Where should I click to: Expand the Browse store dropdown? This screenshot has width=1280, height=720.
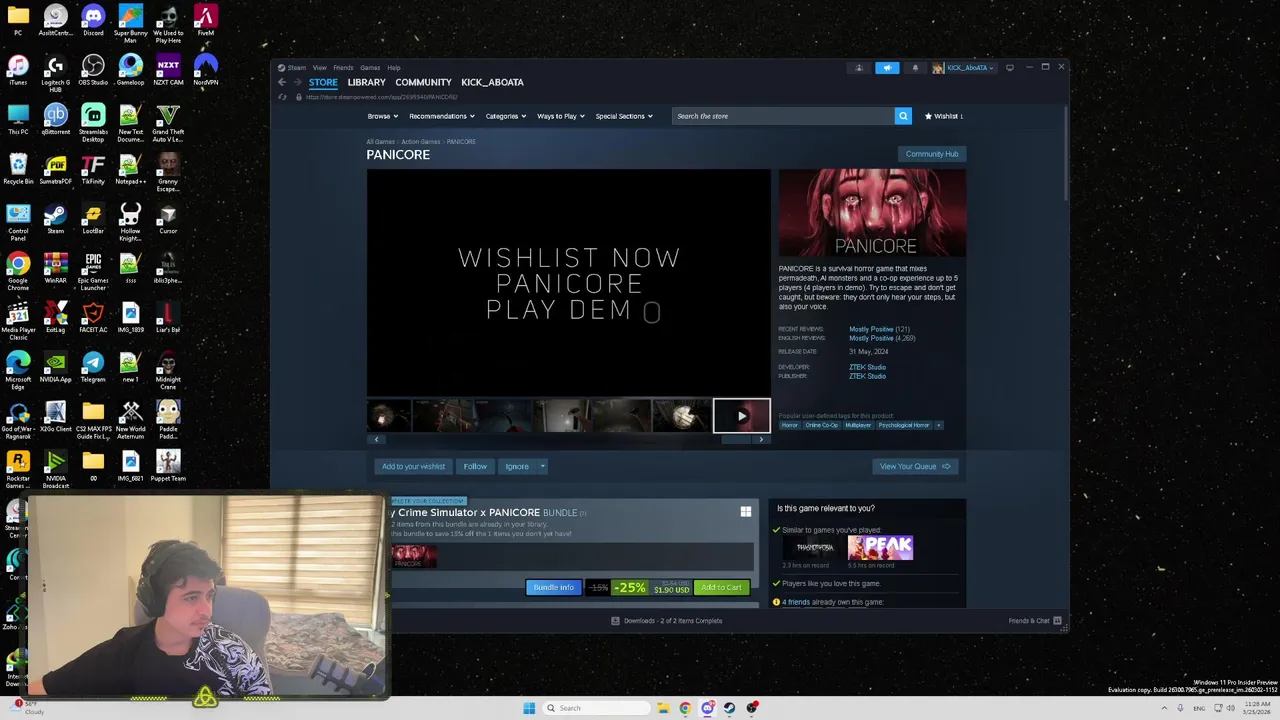pos(382,116)
